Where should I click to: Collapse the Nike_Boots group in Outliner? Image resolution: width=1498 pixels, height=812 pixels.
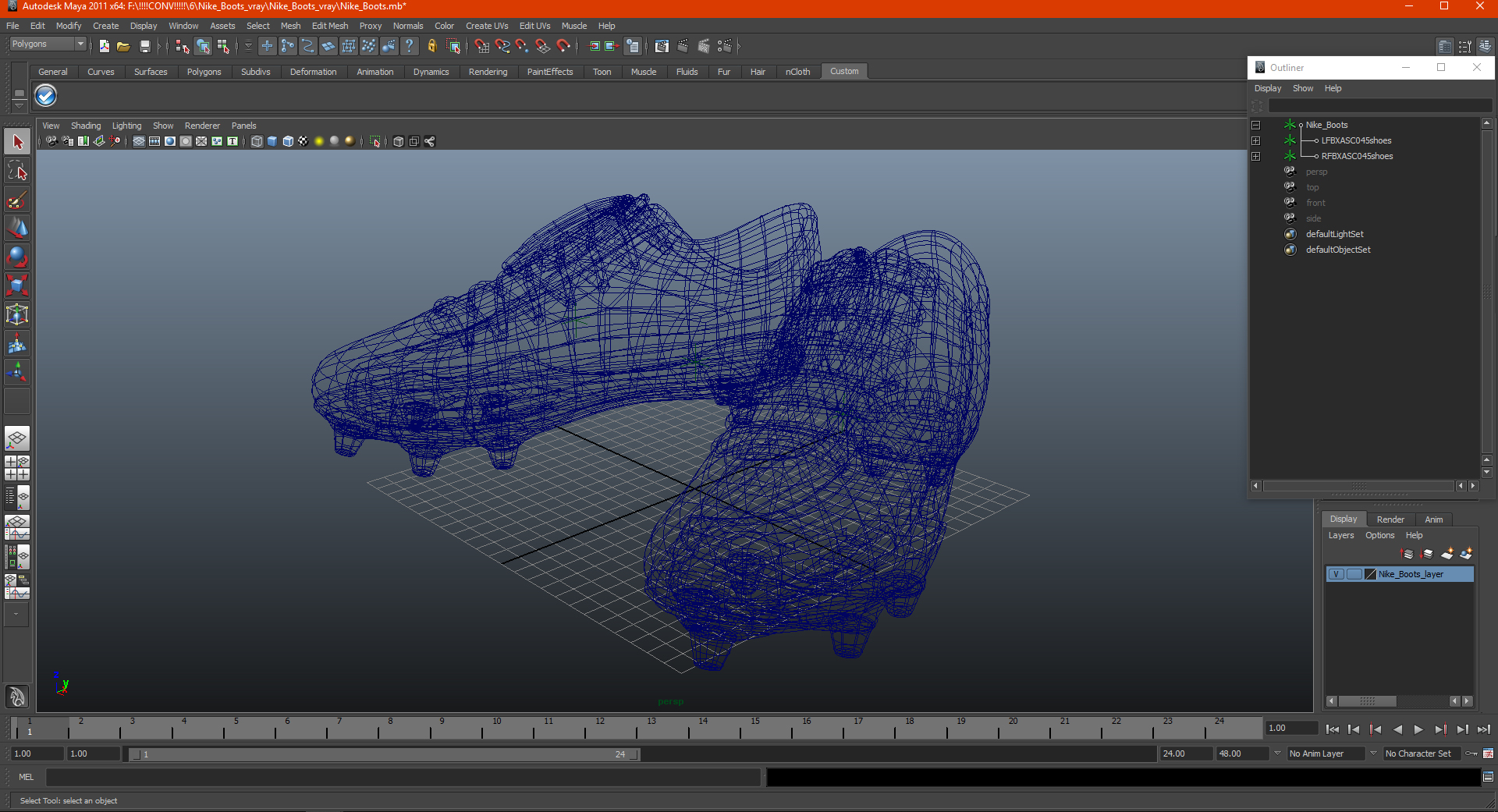click(1255, 125)
